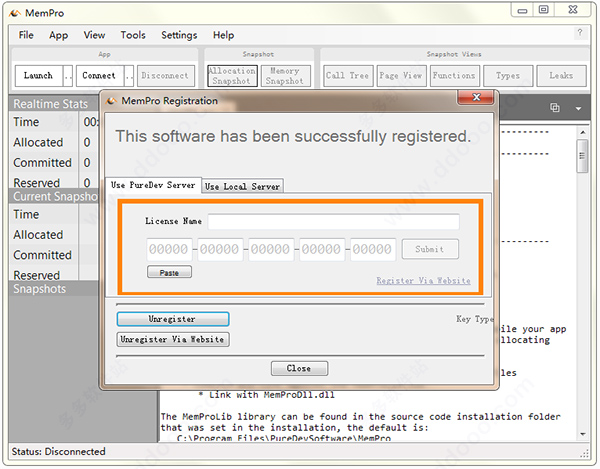Viewport: 600px width, 469px height.
Task: Click the first license key segment field
Action: click(x=169, y=249)
